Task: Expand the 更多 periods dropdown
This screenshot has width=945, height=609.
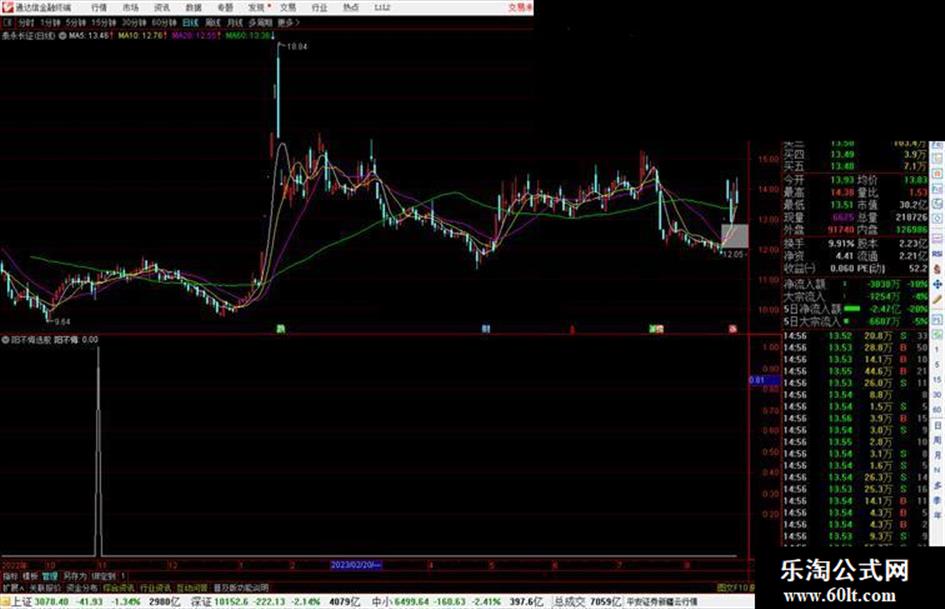Action: pos(289,23)
